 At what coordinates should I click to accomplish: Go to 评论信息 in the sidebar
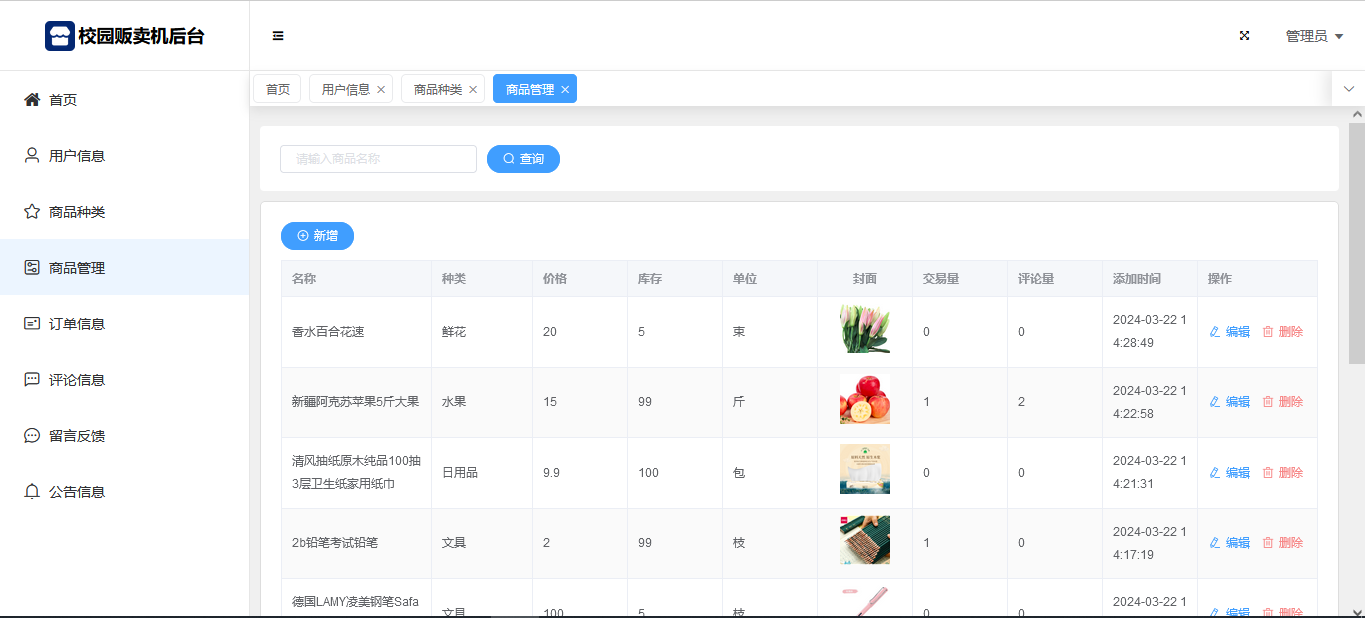[76, 380]
